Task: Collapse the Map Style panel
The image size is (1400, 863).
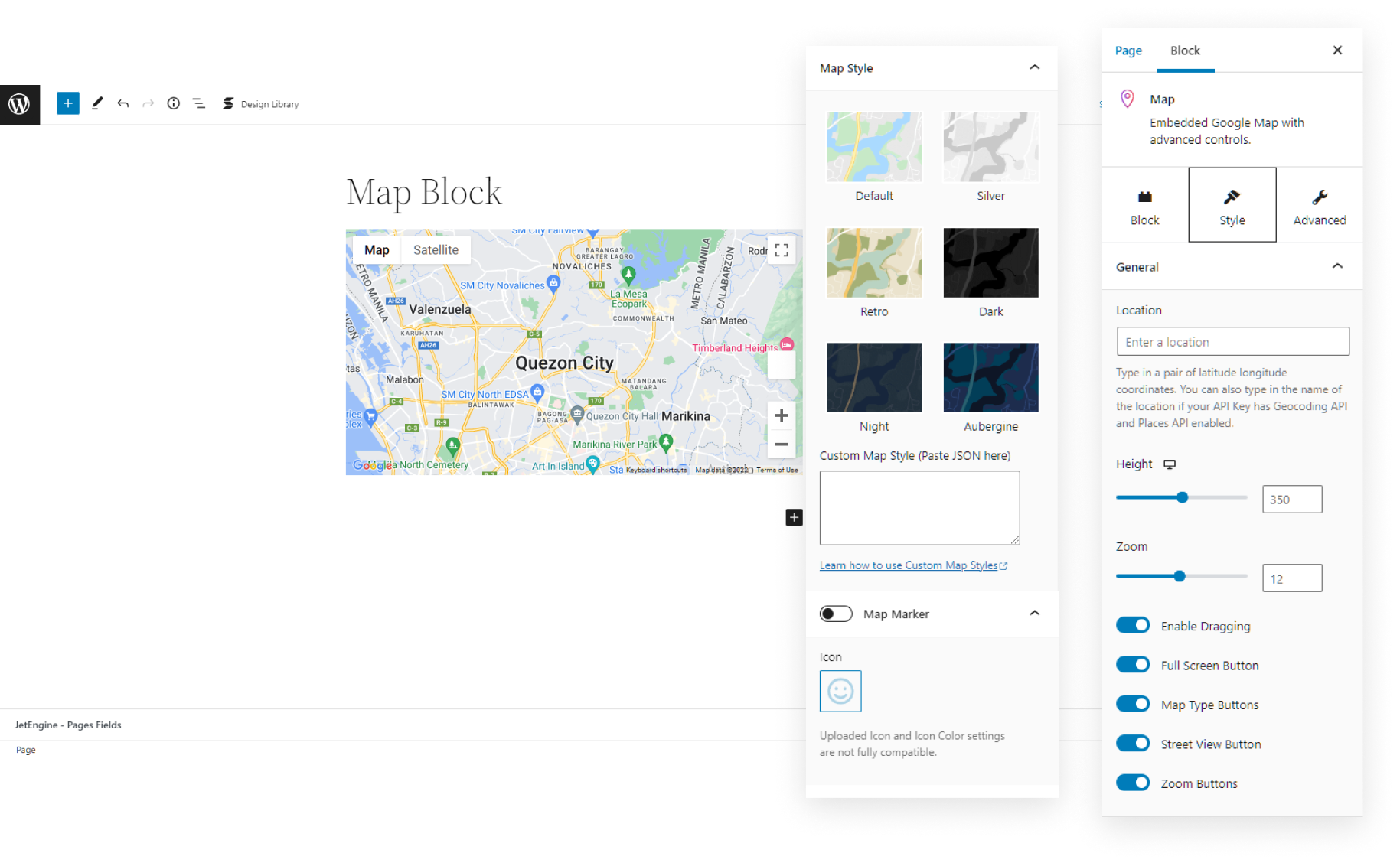Action: click(x=1034, y=67)
